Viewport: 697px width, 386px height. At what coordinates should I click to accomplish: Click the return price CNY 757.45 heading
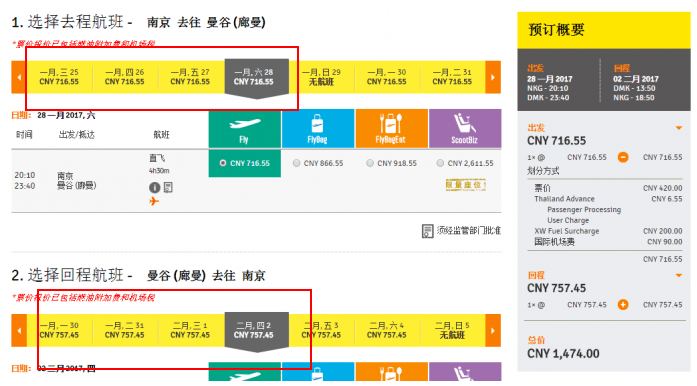[557, 288]
